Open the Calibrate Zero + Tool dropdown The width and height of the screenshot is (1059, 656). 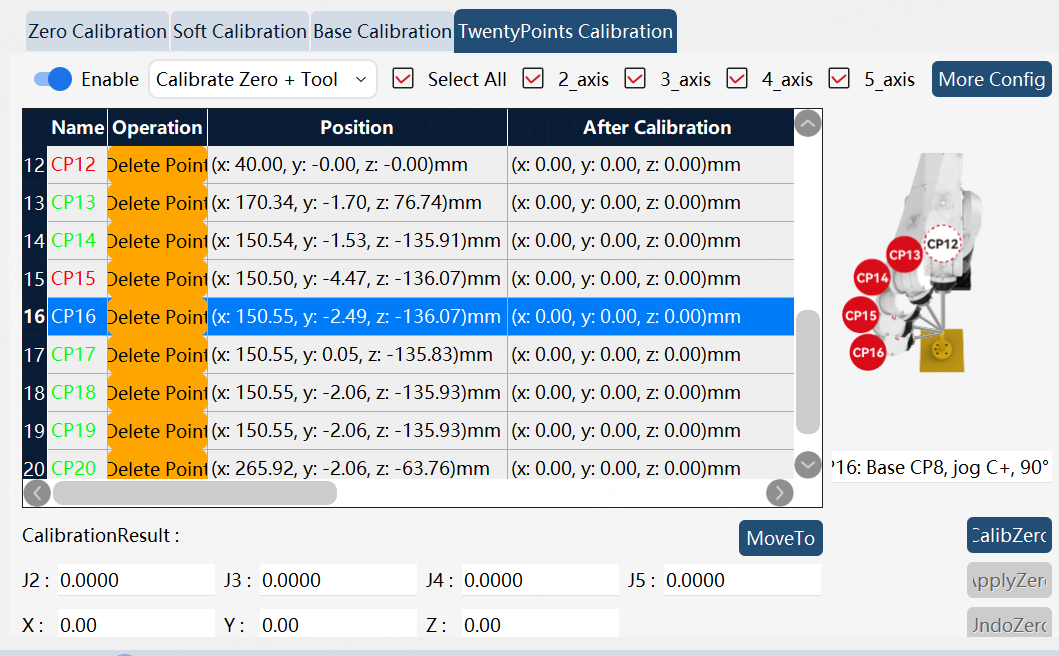coord(263,79)
